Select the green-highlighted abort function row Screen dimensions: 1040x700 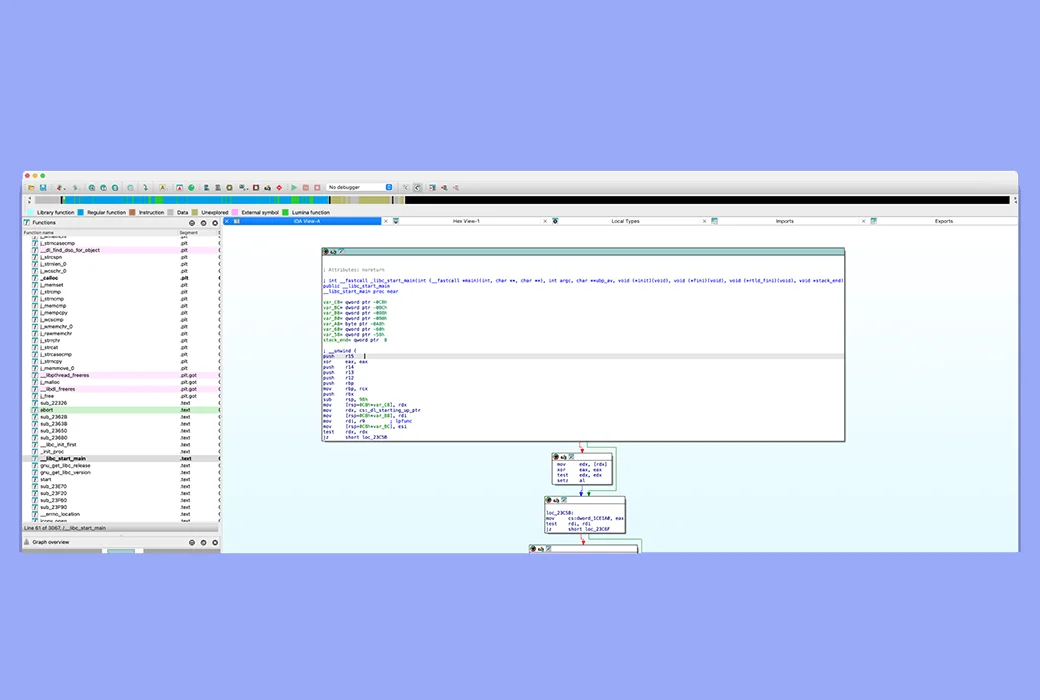point(121,410)
